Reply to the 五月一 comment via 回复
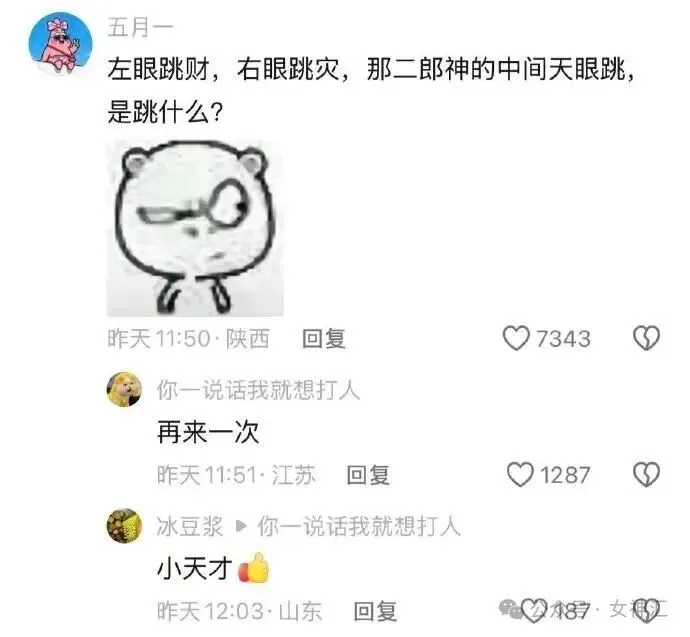Screen dimensions: 690x637 coord(324,339)
